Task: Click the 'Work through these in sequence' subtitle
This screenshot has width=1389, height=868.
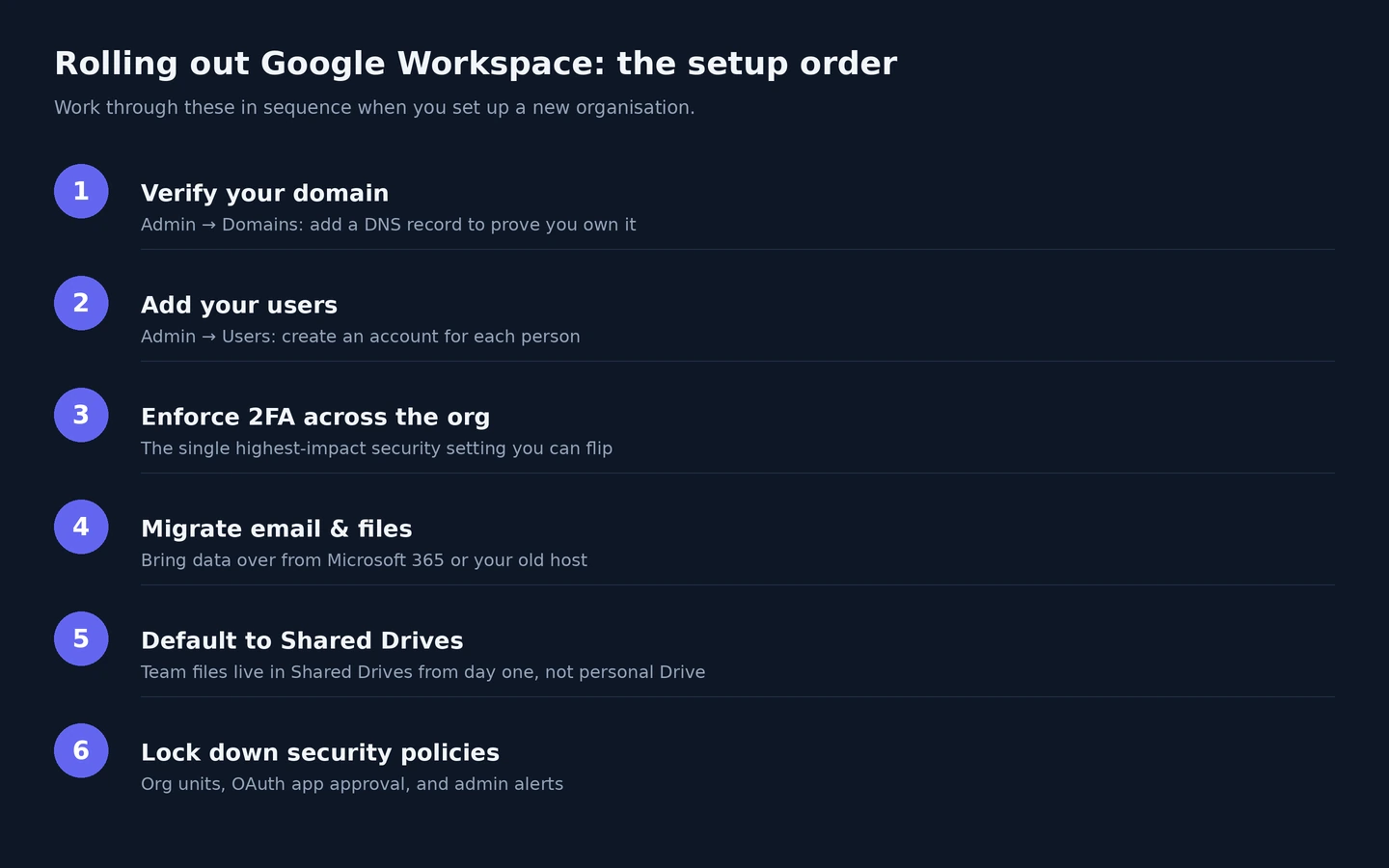Action: (374, 108)
